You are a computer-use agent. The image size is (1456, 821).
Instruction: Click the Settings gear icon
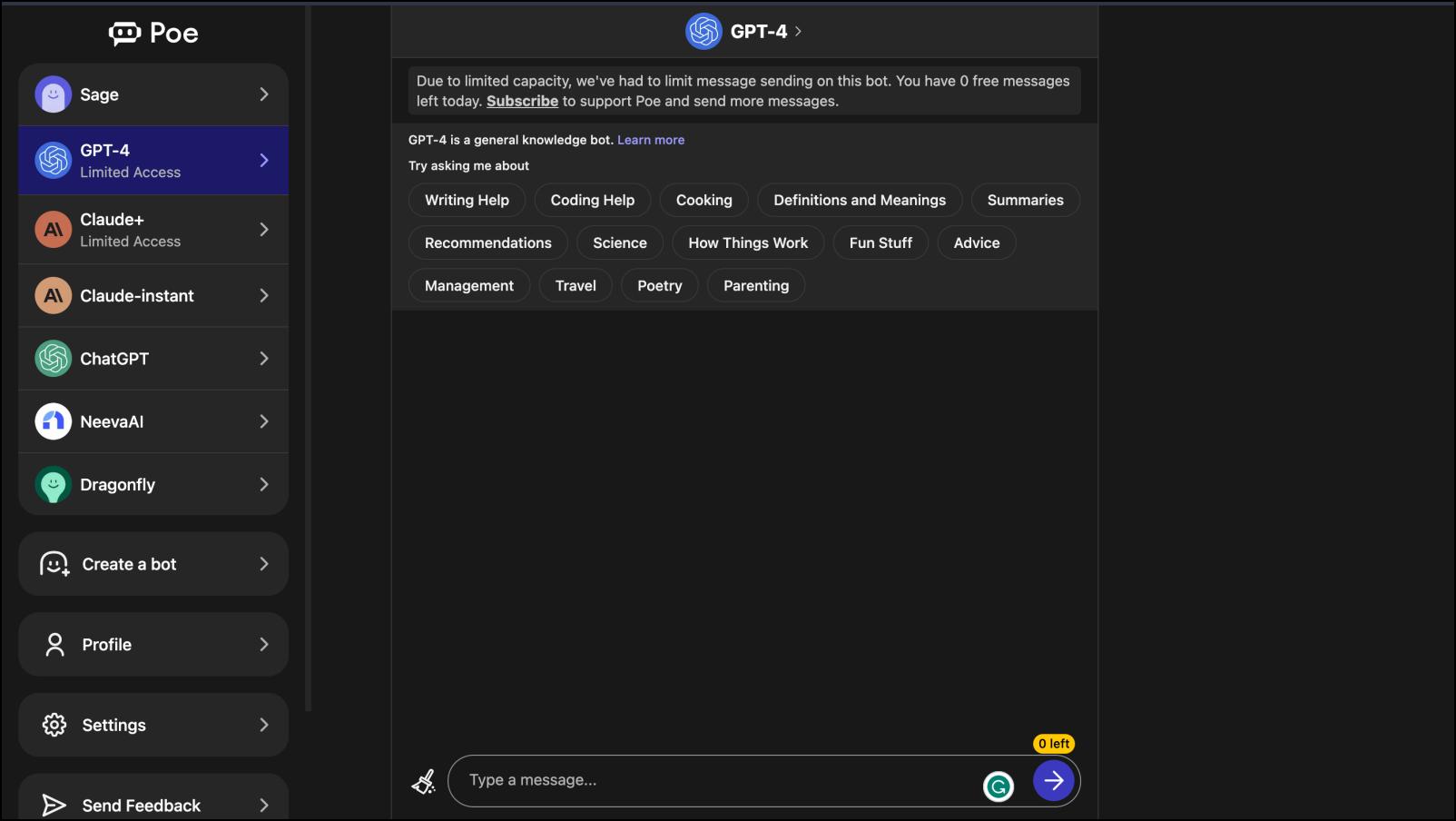(x=54, y=725)
